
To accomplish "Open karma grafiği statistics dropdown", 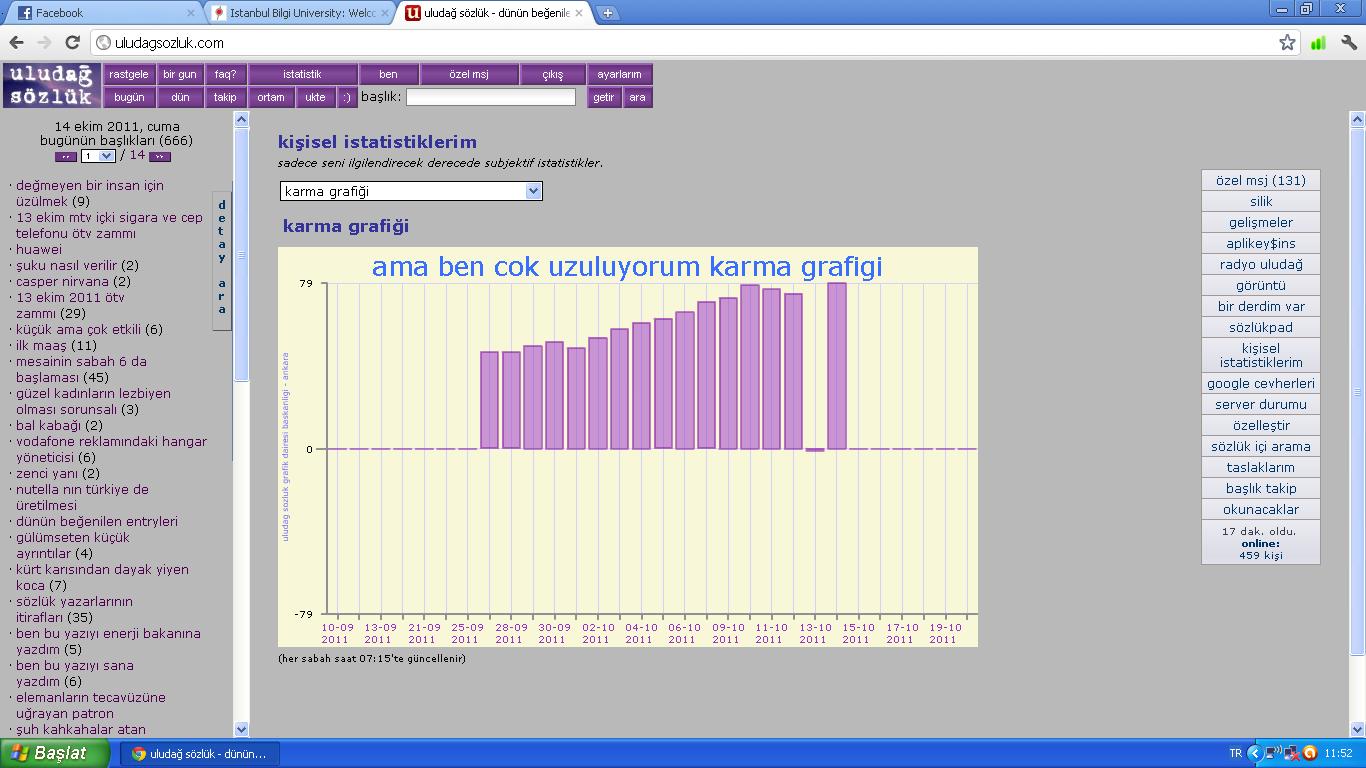I will [x=411, y=191].
